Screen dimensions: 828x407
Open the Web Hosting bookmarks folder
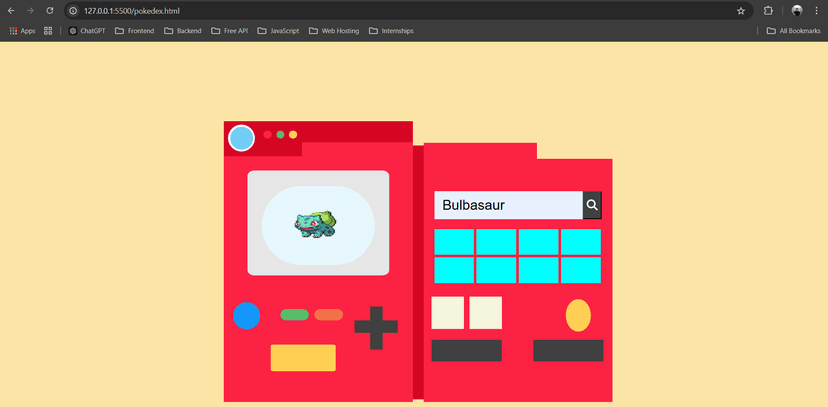click(334, 31)
